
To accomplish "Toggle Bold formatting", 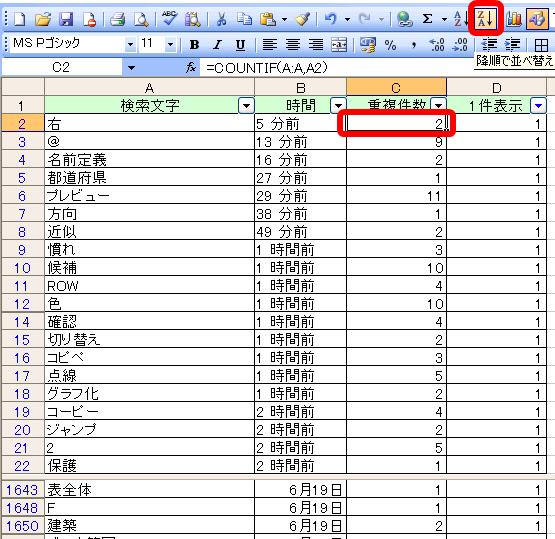I will [194, 45].
